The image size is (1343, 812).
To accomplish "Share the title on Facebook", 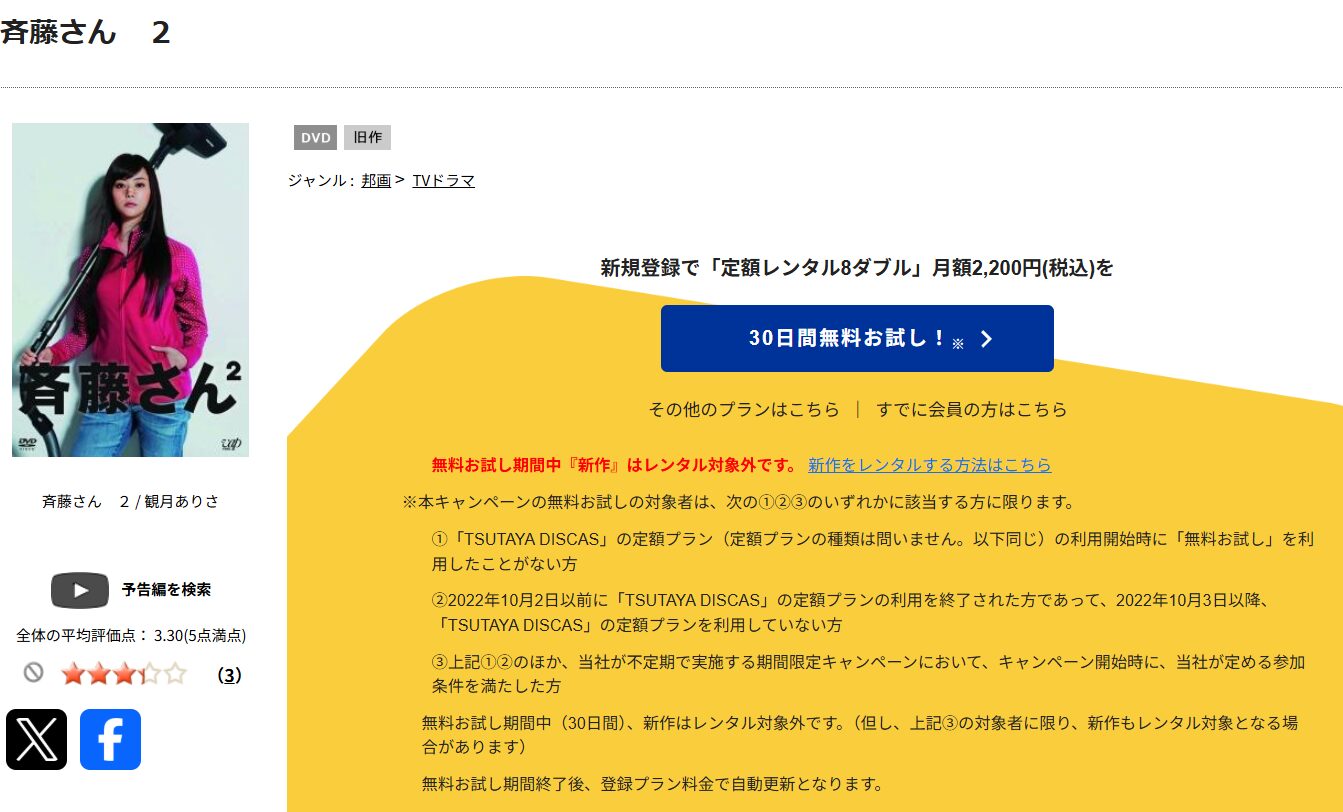I will 110,739.
